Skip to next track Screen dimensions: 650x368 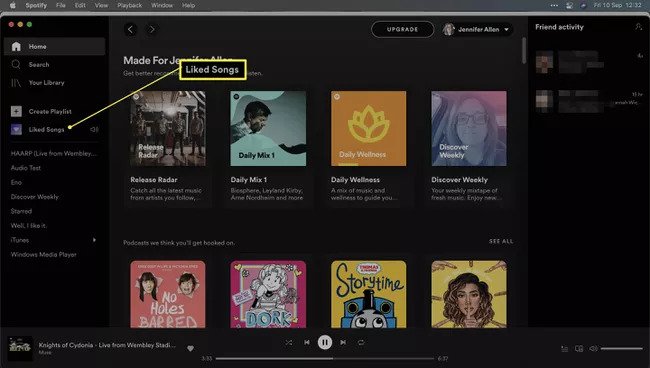(343, 342)
